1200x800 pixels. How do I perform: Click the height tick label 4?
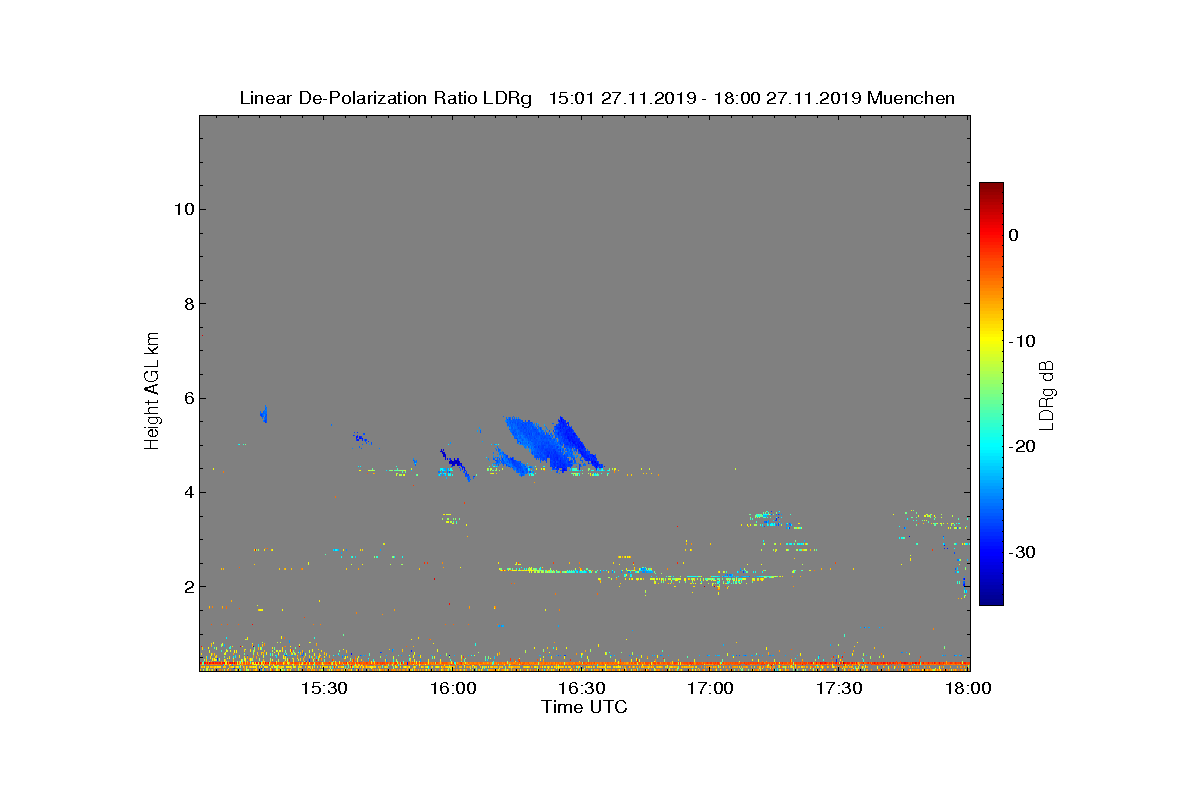tap(187, 492)
